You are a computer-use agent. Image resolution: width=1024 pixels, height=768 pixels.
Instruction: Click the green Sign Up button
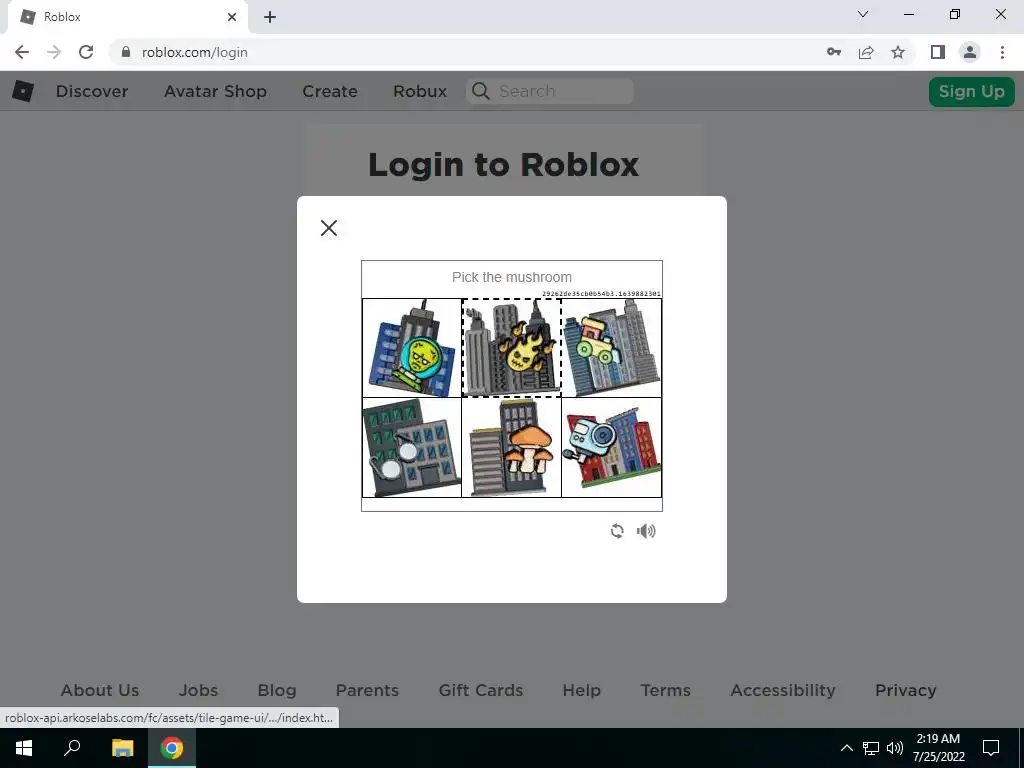[x=972, y=91]
